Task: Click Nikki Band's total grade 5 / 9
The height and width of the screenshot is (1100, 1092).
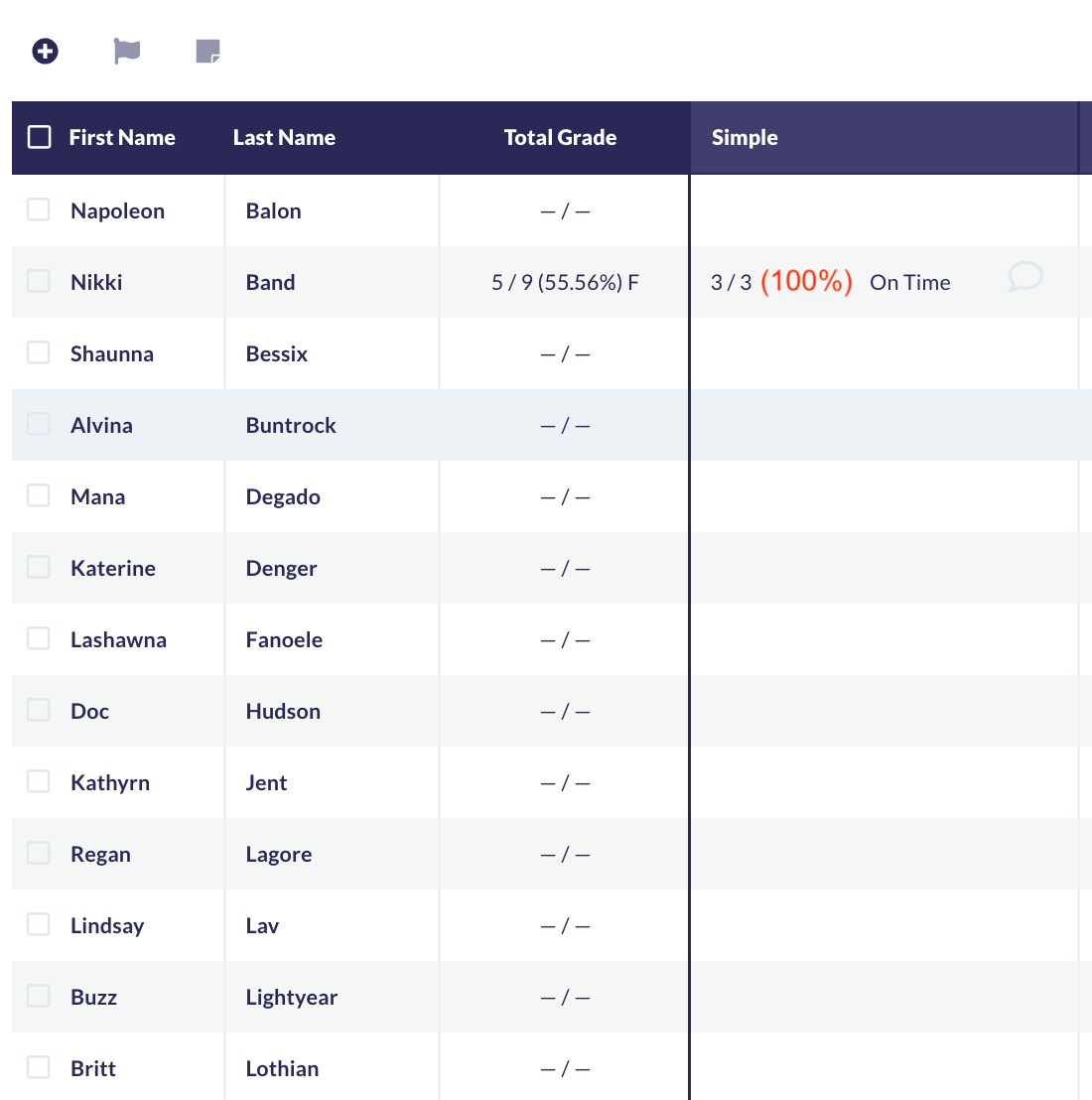Action: point(564,283)
